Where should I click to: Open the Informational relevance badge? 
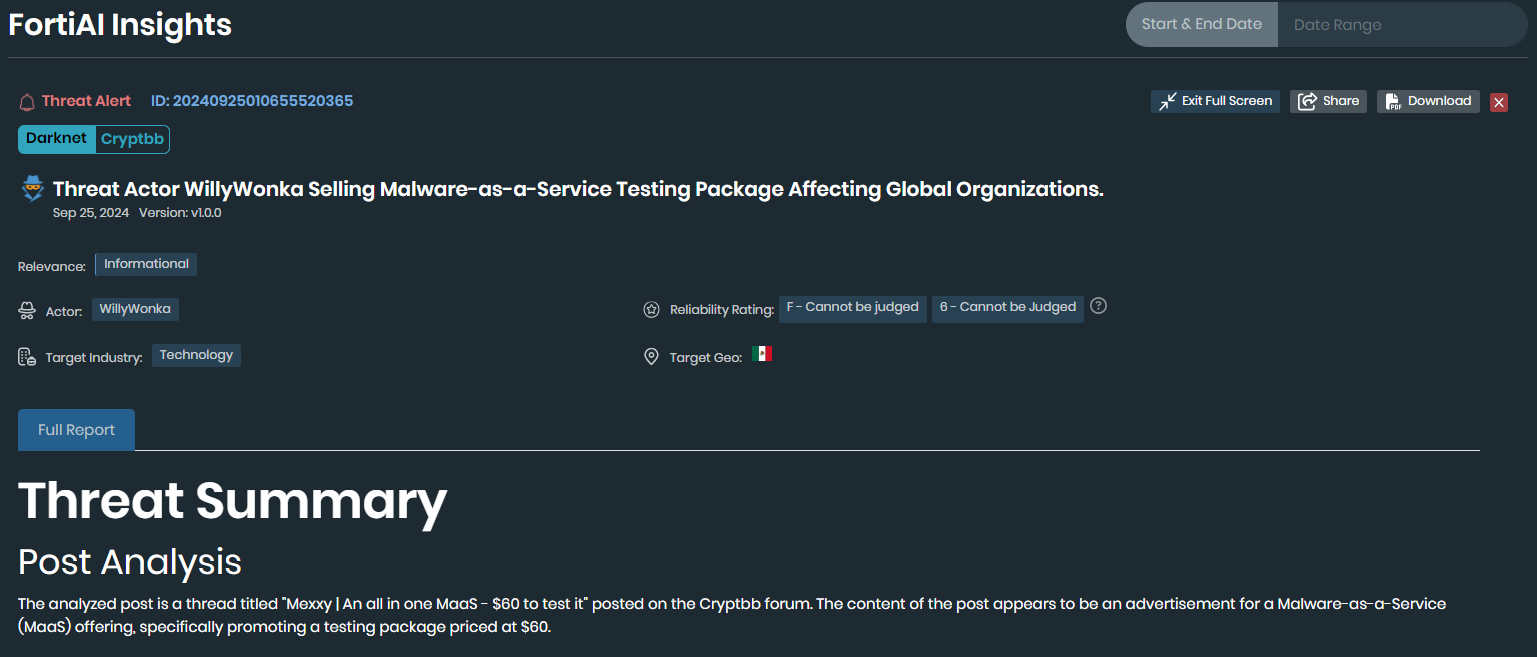(145, 263)
